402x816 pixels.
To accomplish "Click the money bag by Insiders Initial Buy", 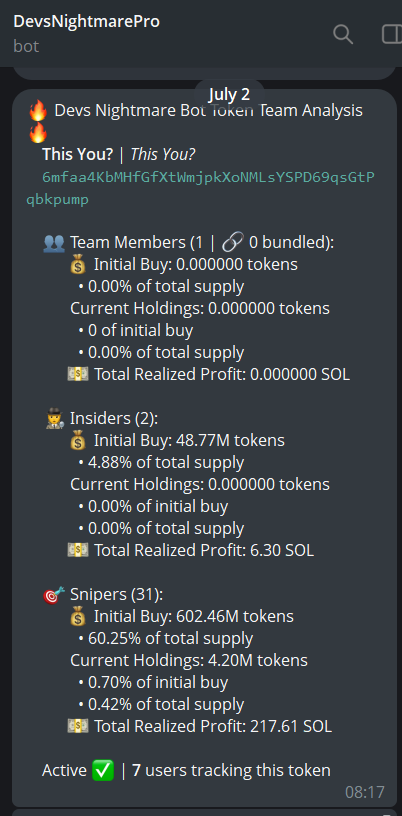I will 78,440.
